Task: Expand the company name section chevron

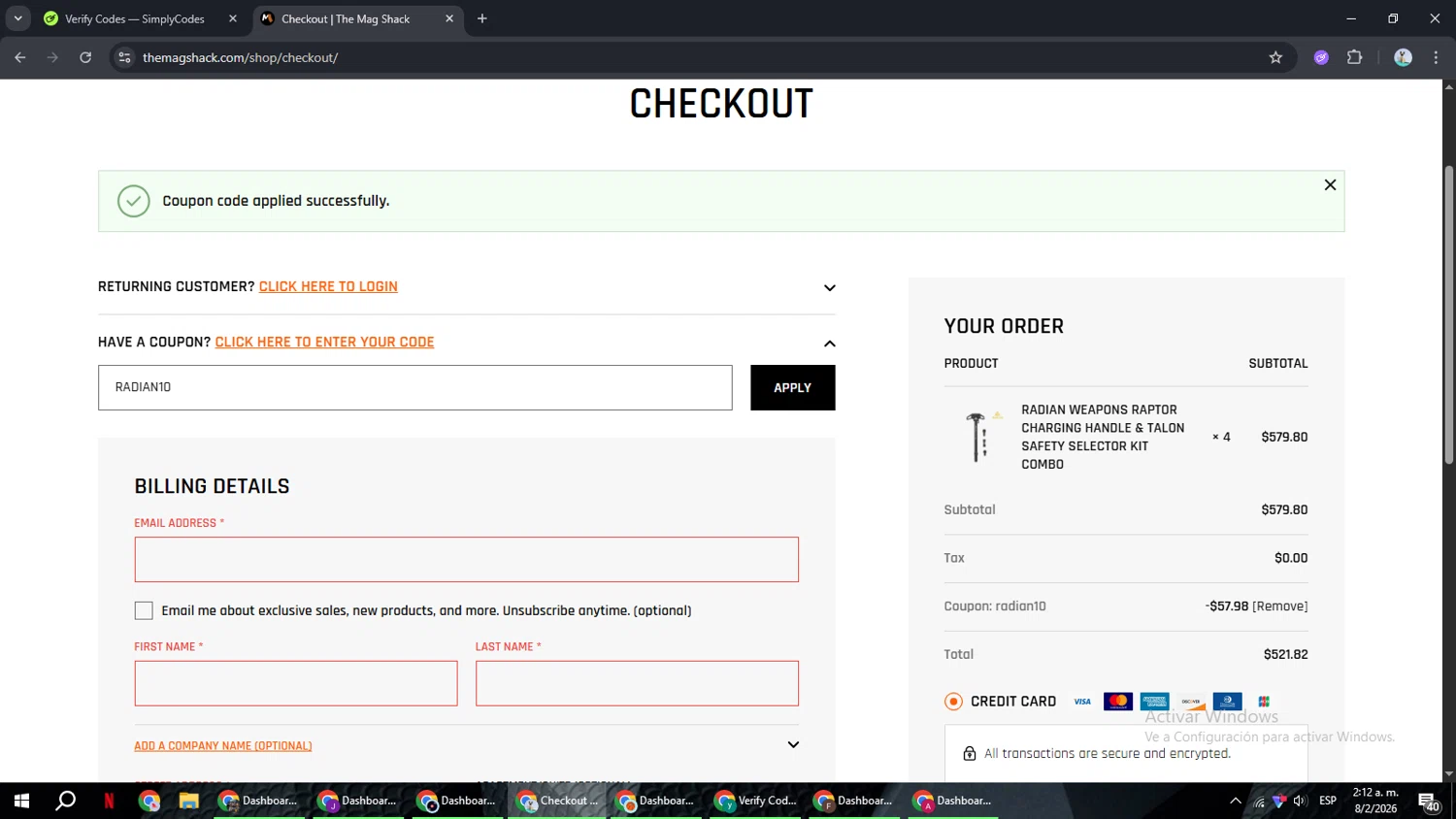Action: coord(793,744)
